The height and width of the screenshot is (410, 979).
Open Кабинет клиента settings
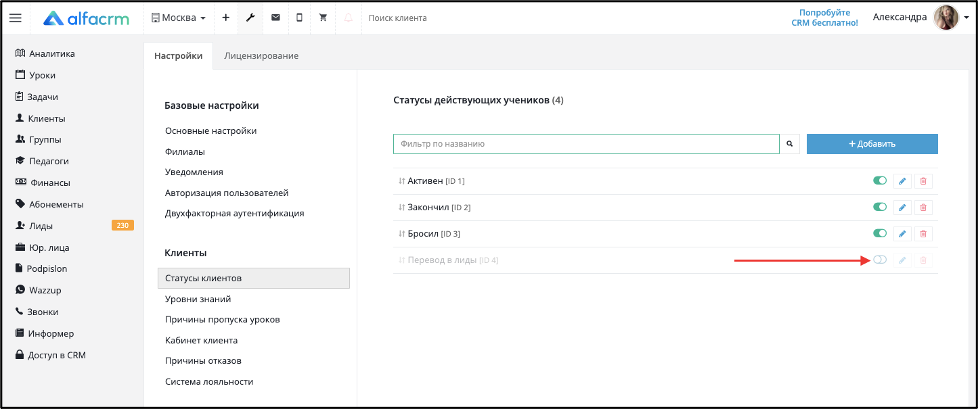(x=201, y=341)
